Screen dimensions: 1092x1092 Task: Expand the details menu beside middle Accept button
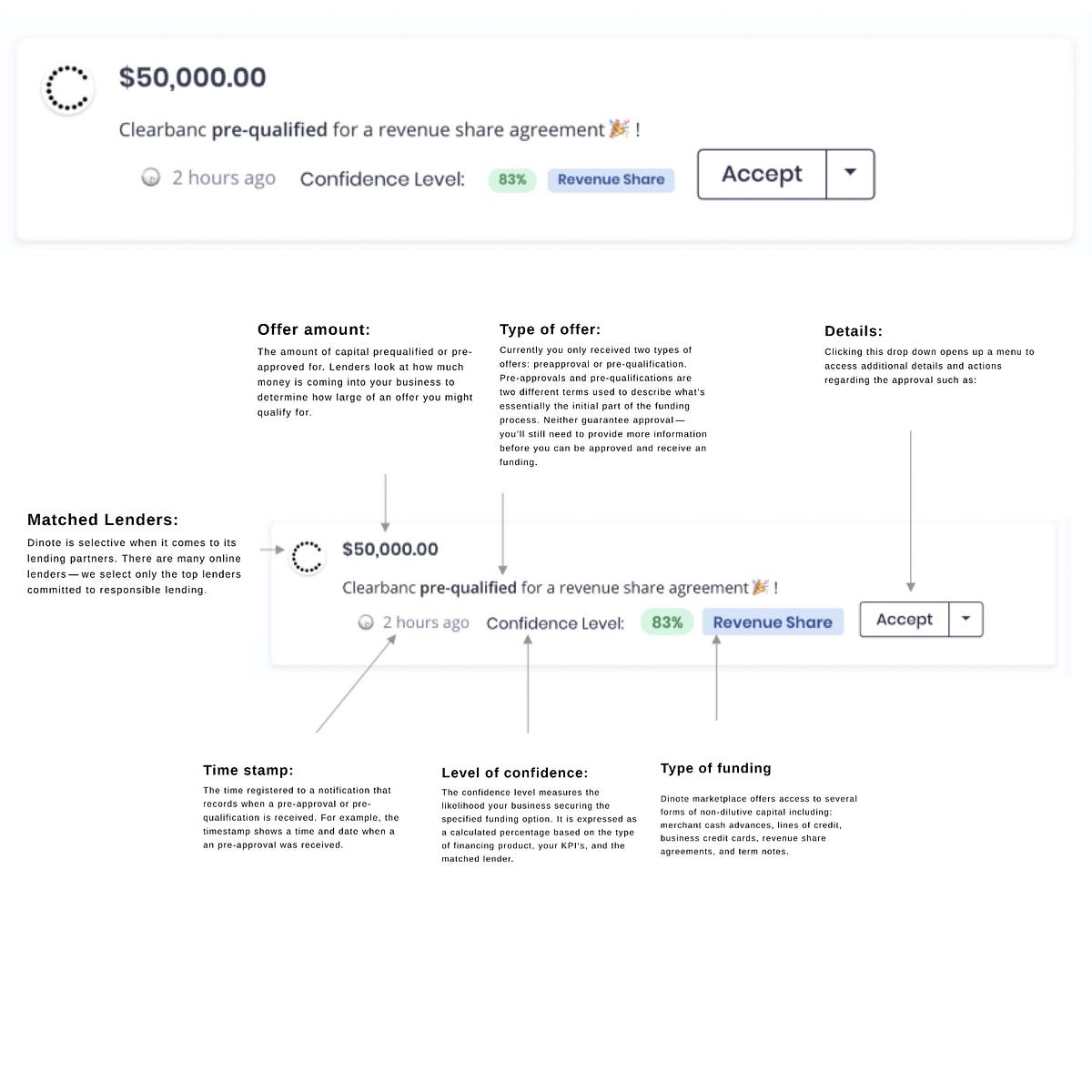coord(966,619)
